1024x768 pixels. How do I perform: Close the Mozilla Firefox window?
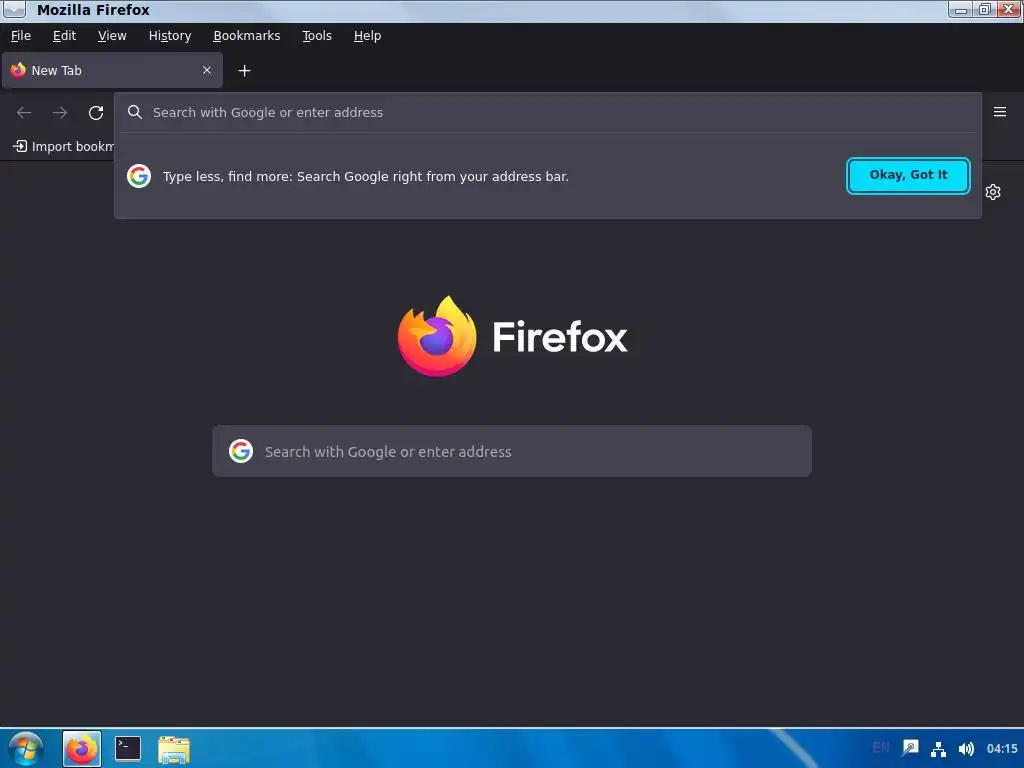[x=1009, y=9]
